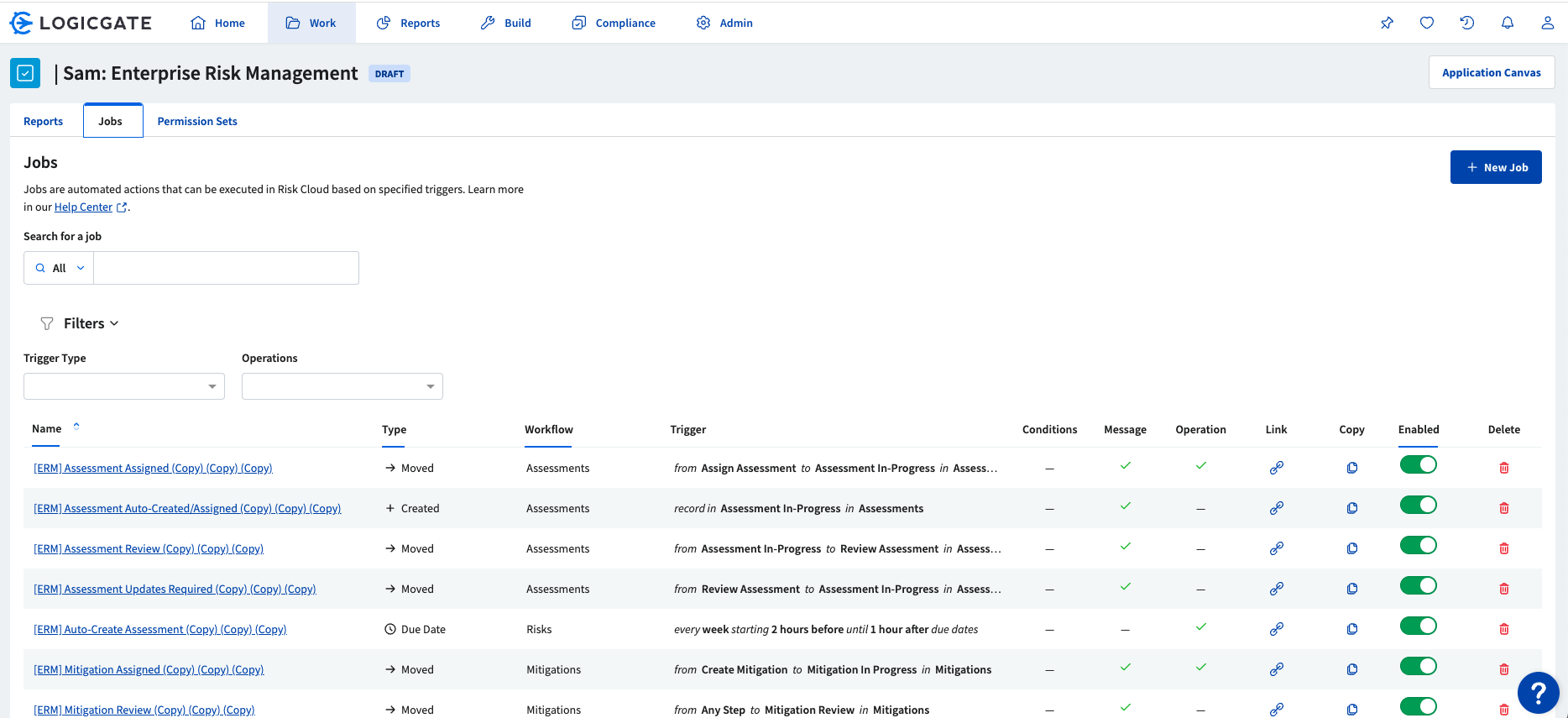Disable the Mitigation Review job toggle
The height and width of the screenshot is (718, 1568).
point(1419,706)
